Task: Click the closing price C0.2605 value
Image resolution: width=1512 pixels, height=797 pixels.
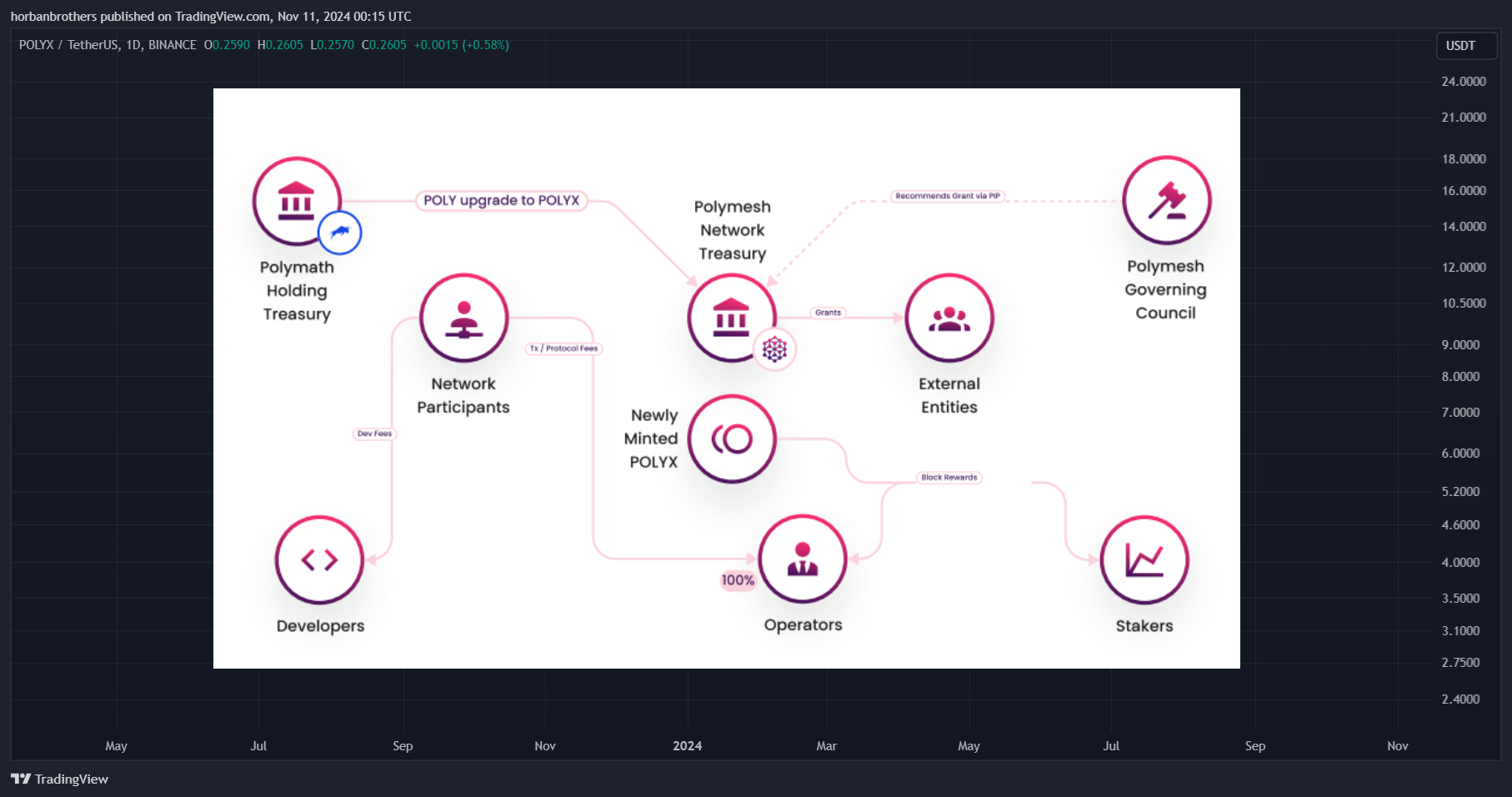Action: 384,45
